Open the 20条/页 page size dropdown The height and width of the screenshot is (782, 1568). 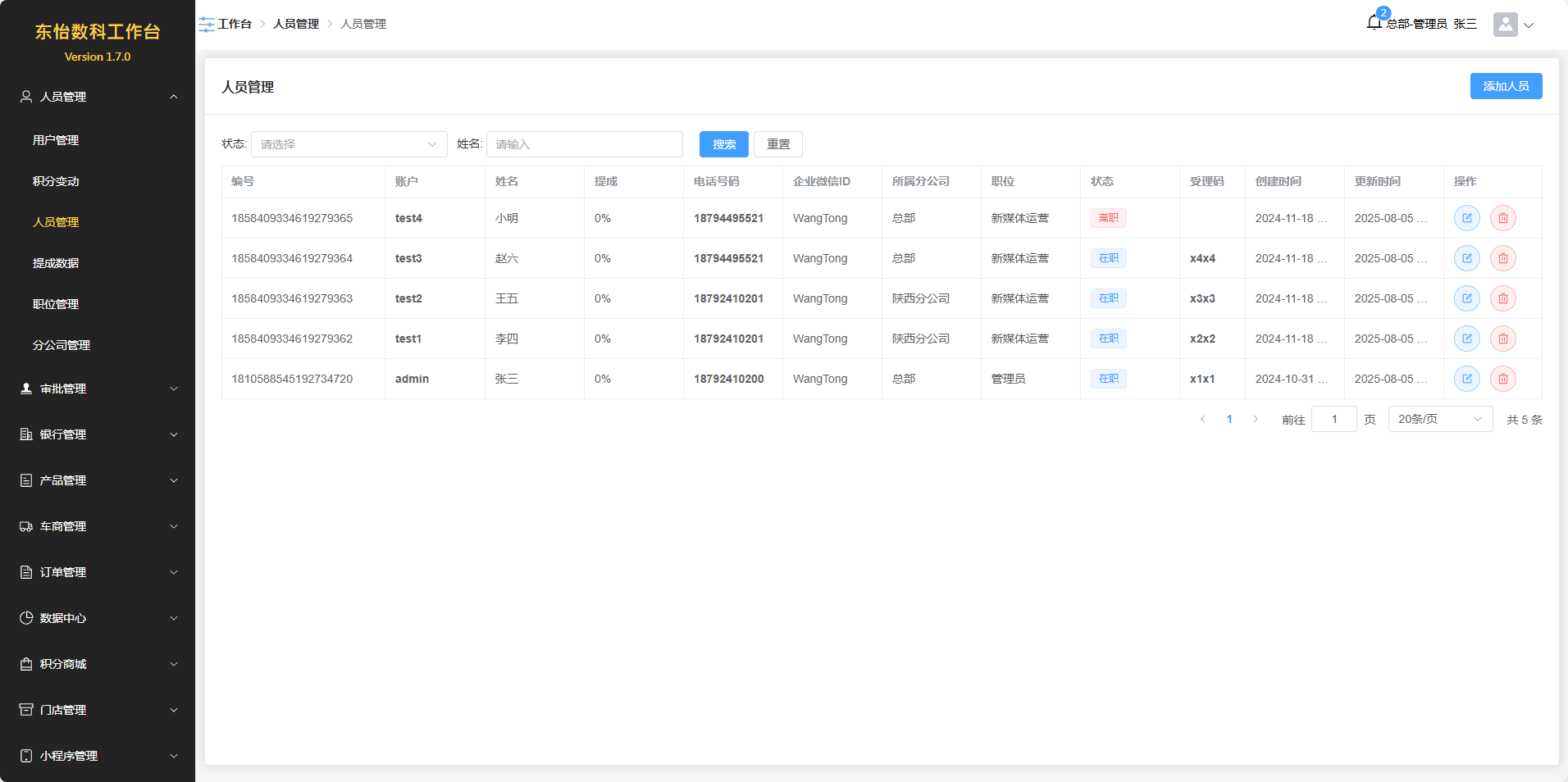pos(1439,419)
